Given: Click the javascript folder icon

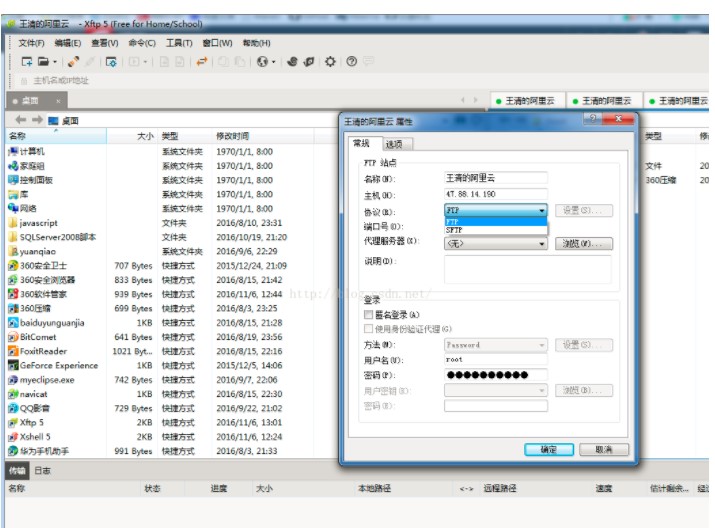Looking at the screenshot, I should pos(13,223).
